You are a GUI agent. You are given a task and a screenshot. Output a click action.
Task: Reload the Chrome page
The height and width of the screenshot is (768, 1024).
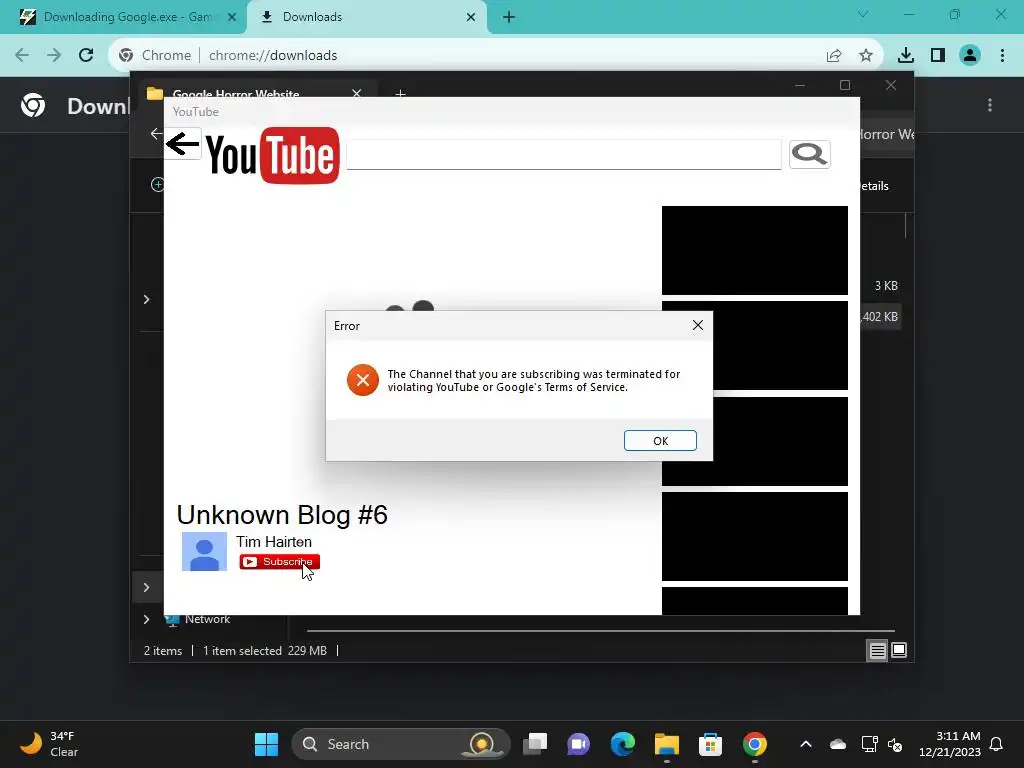coord(86,55)
